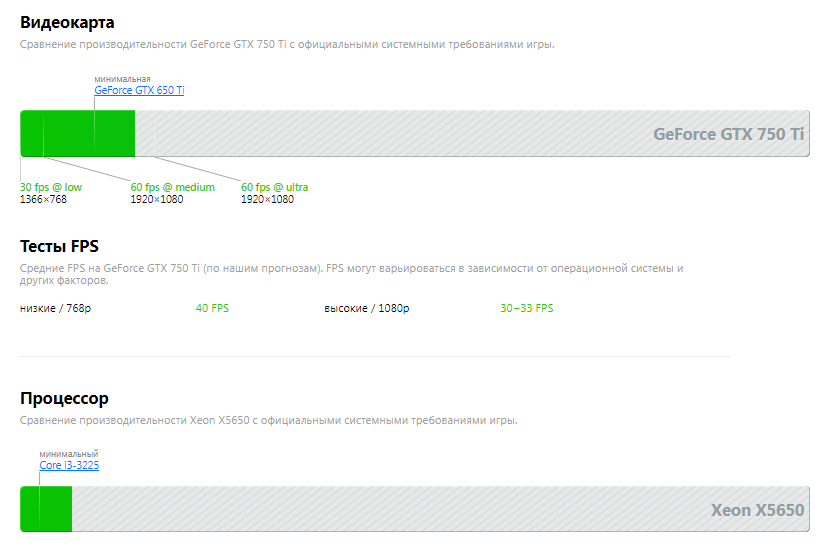Click the 'высокие / 1080p' test label
Image resolution: width=823 pixels, height=552 pixels.
point(367,308)
